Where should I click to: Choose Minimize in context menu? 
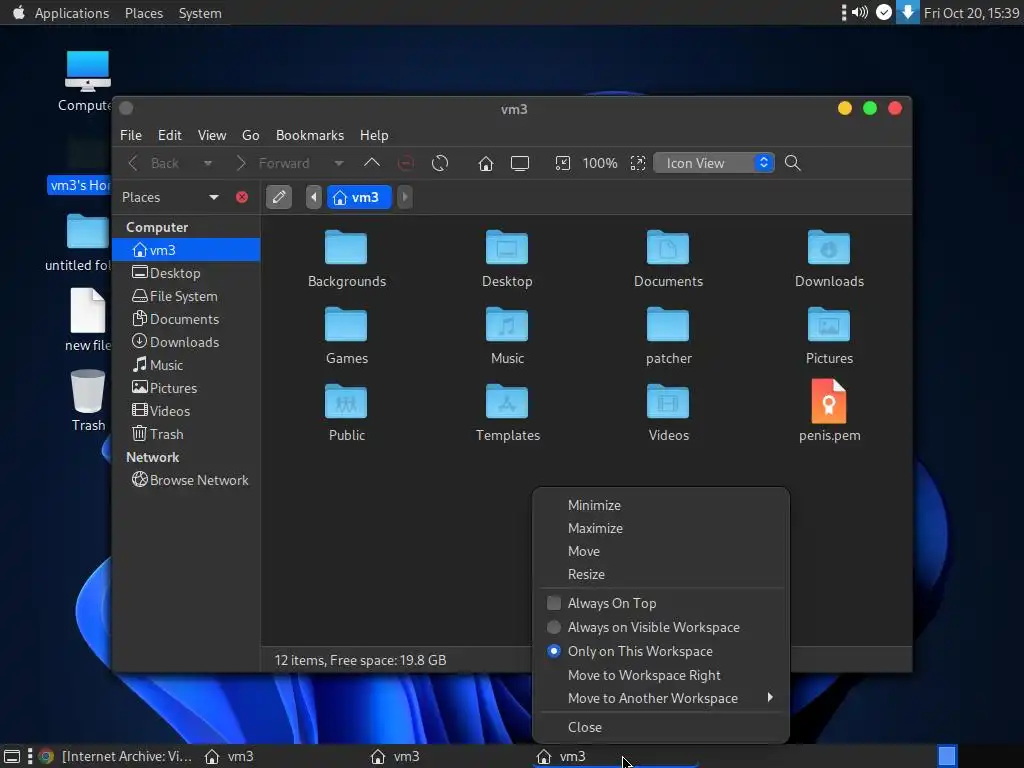pyautogui.click(x=661, y=505)
